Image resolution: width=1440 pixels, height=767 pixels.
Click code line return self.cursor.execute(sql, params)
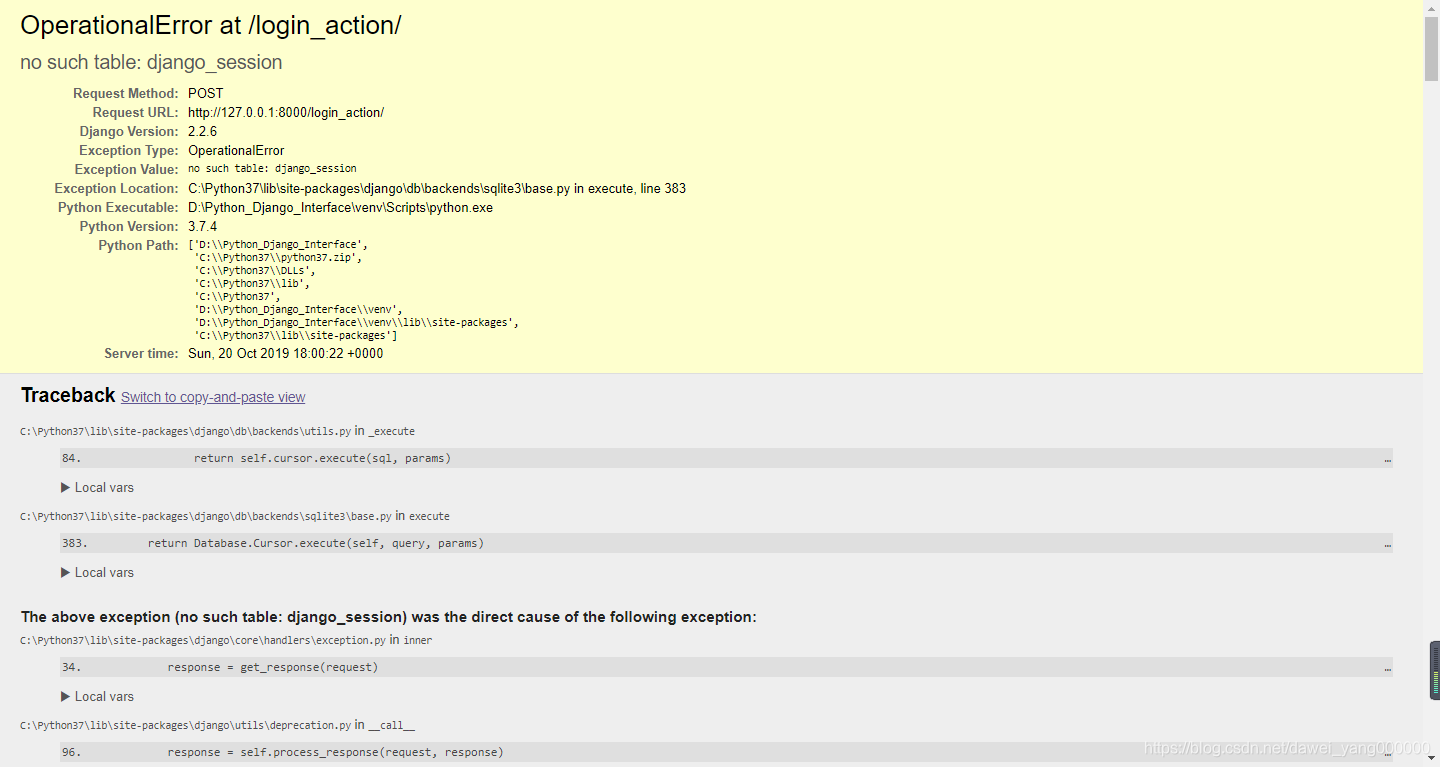point(322,458)
